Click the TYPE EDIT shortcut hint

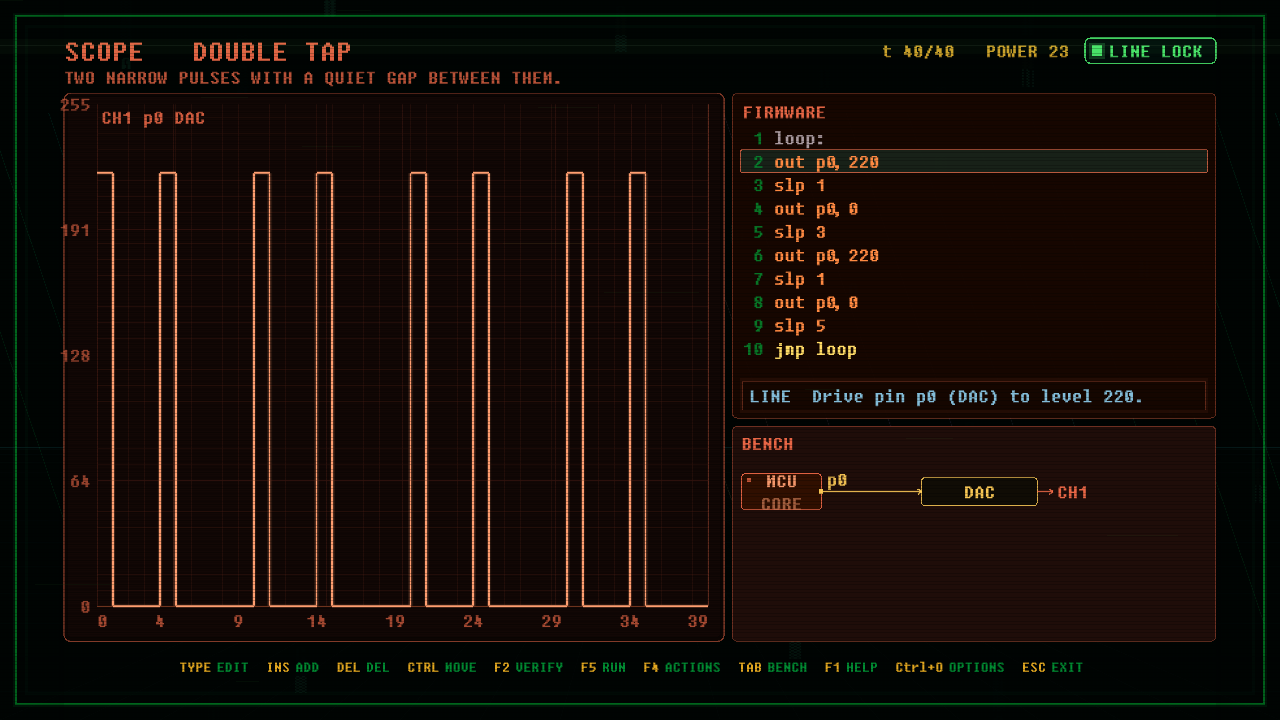[214, 667]
